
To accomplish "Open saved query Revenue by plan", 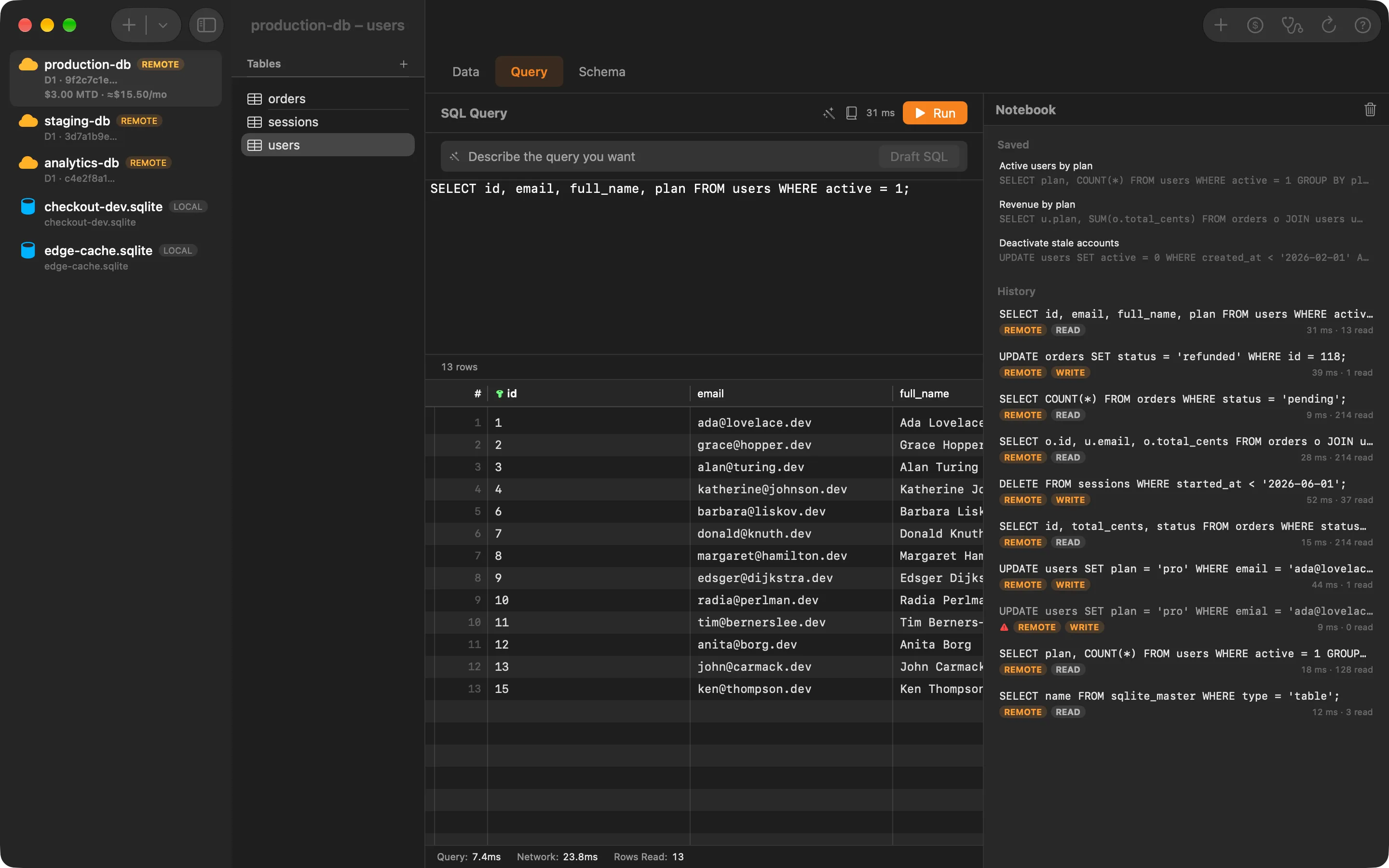I will [x=1185, y=212].
